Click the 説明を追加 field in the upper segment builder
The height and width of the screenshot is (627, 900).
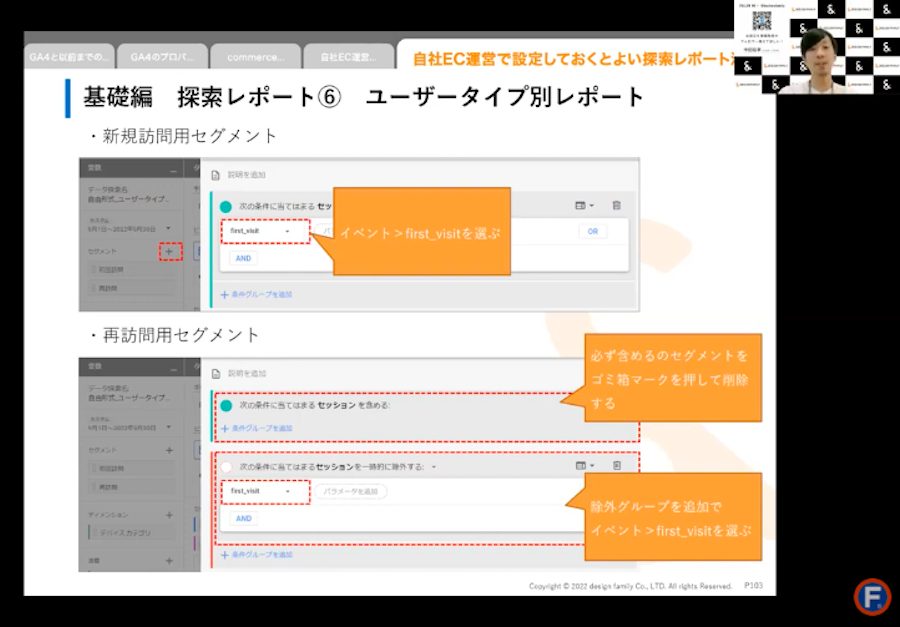(x=247, y=175)
